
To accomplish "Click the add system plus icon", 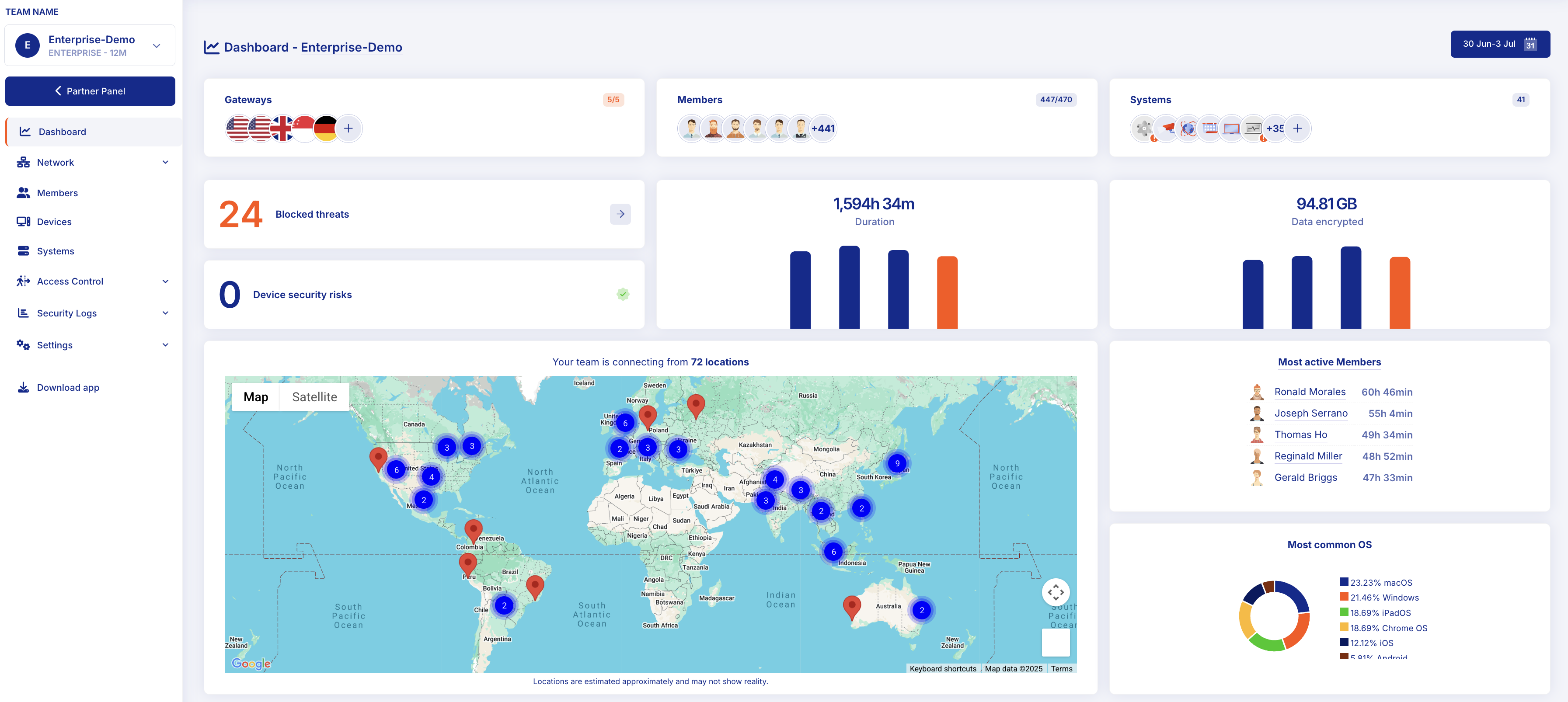I will click(1297, 129).
